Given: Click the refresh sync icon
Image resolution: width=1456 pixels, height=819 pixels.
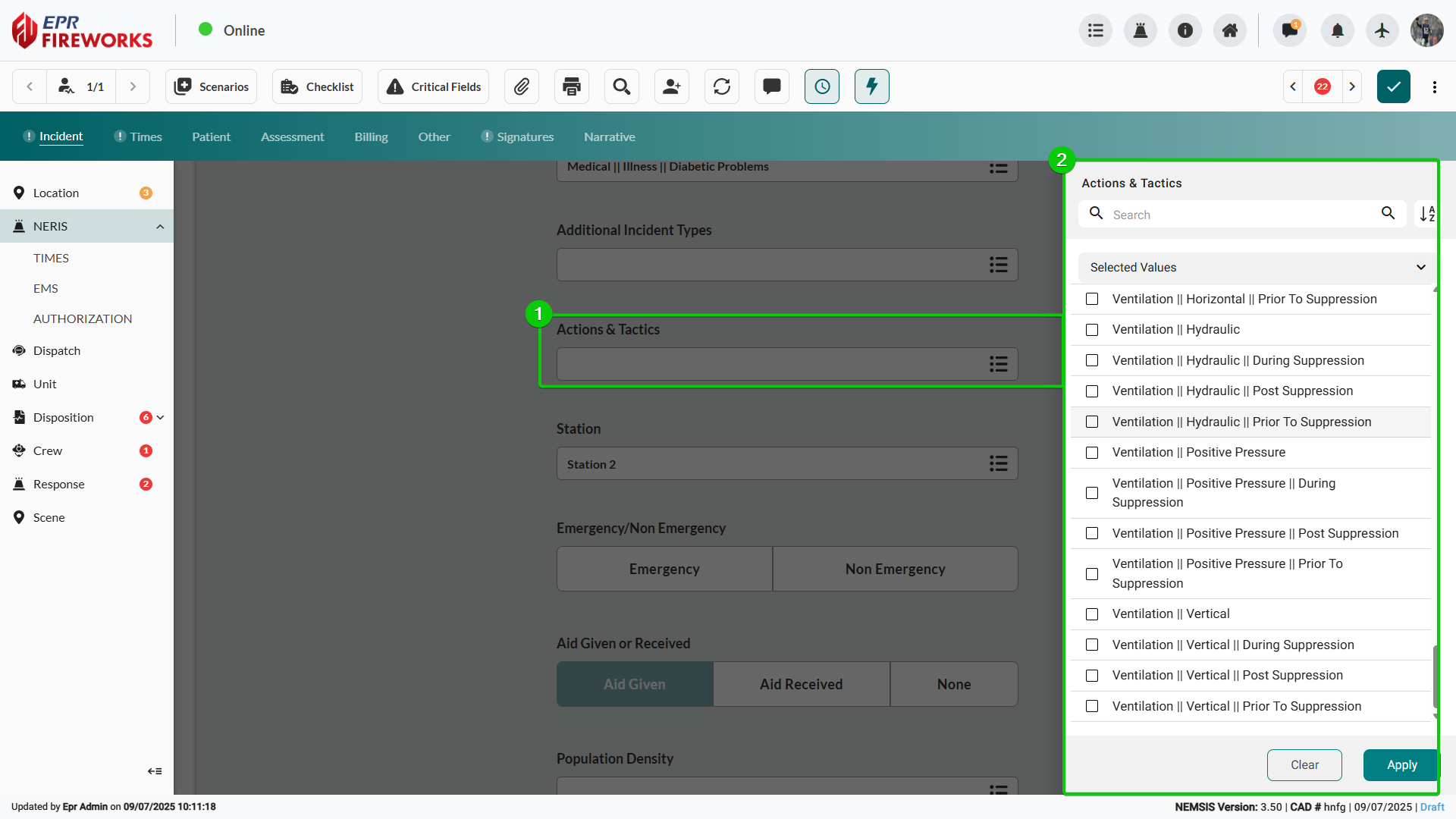Looking at the screenshot, I should (x=722, y=86).
